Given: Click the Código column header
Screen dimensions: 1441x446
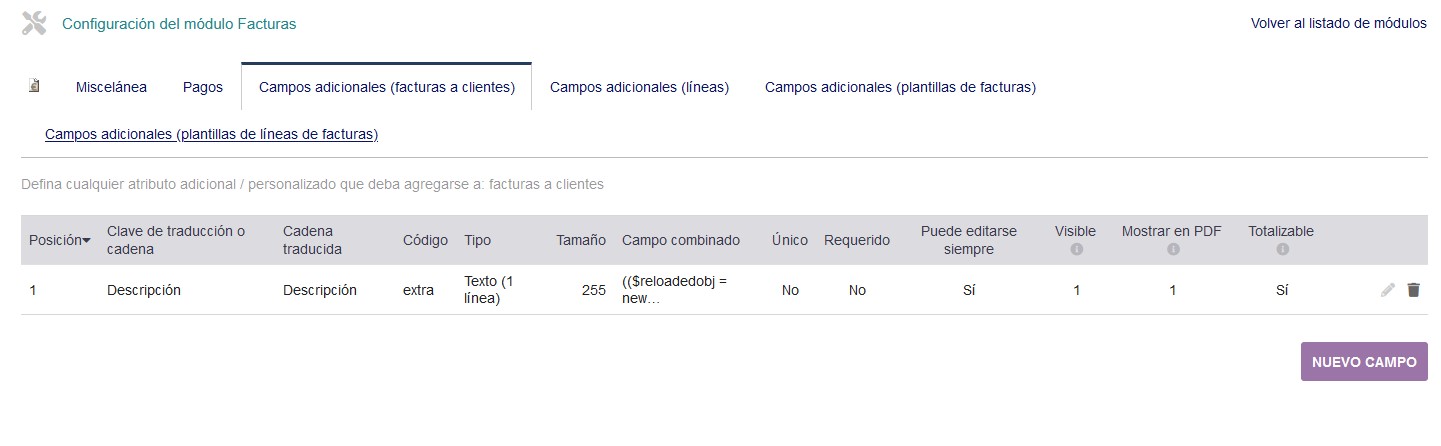Looking at the screenshot, I should click(425, 240).
